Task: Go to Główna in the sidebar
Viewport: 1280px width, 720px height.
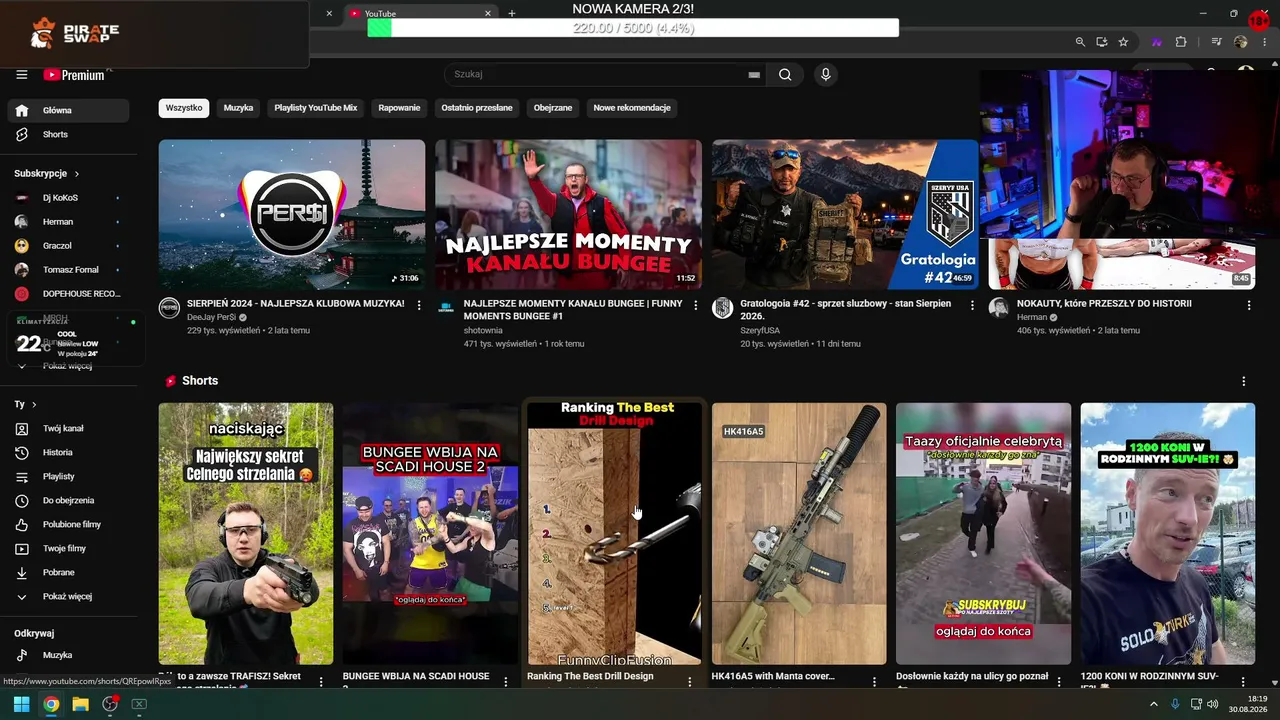Action: click(x=68, y=110)
